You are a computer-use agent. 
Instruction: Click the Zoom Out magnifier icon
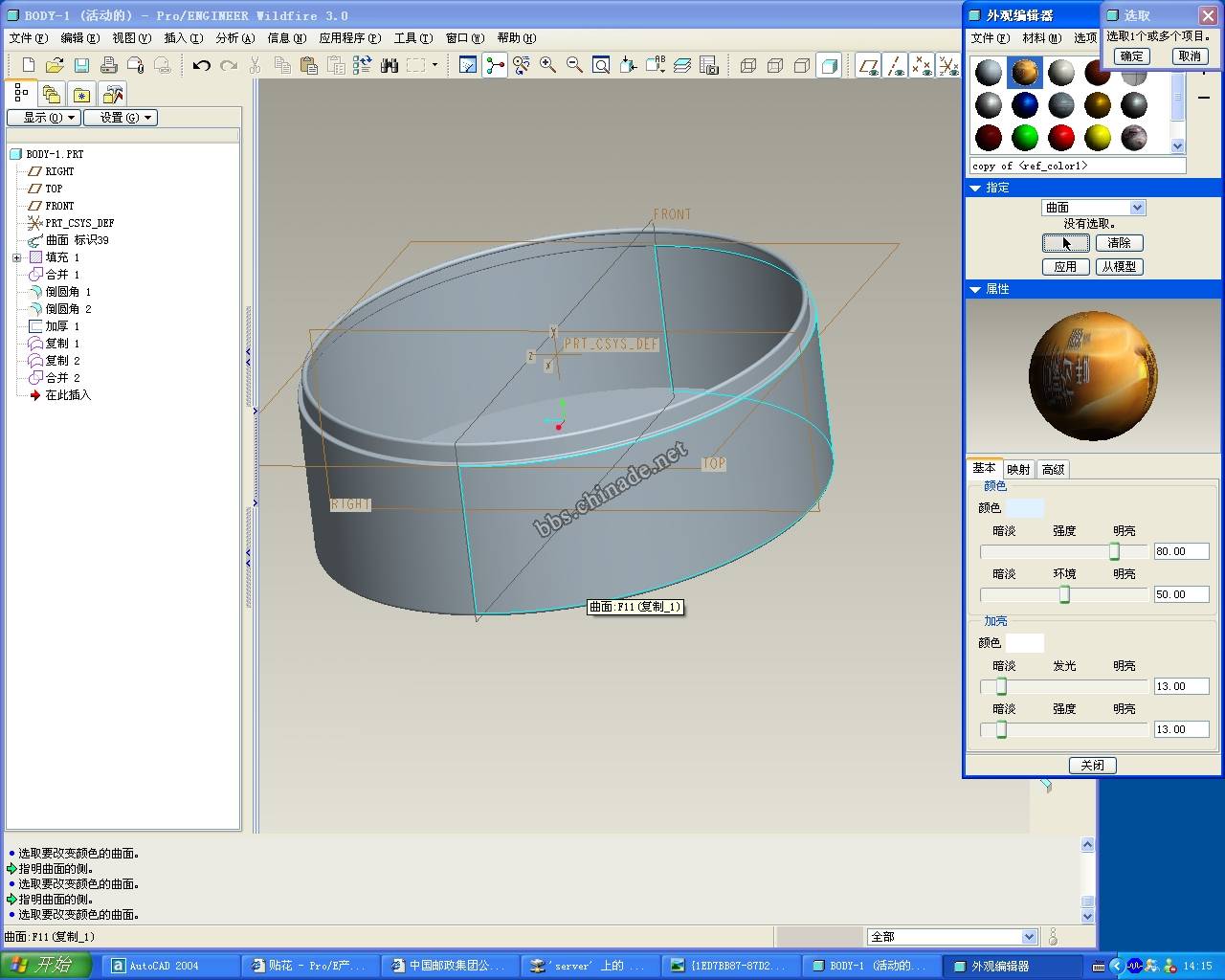tap(574, 65)
